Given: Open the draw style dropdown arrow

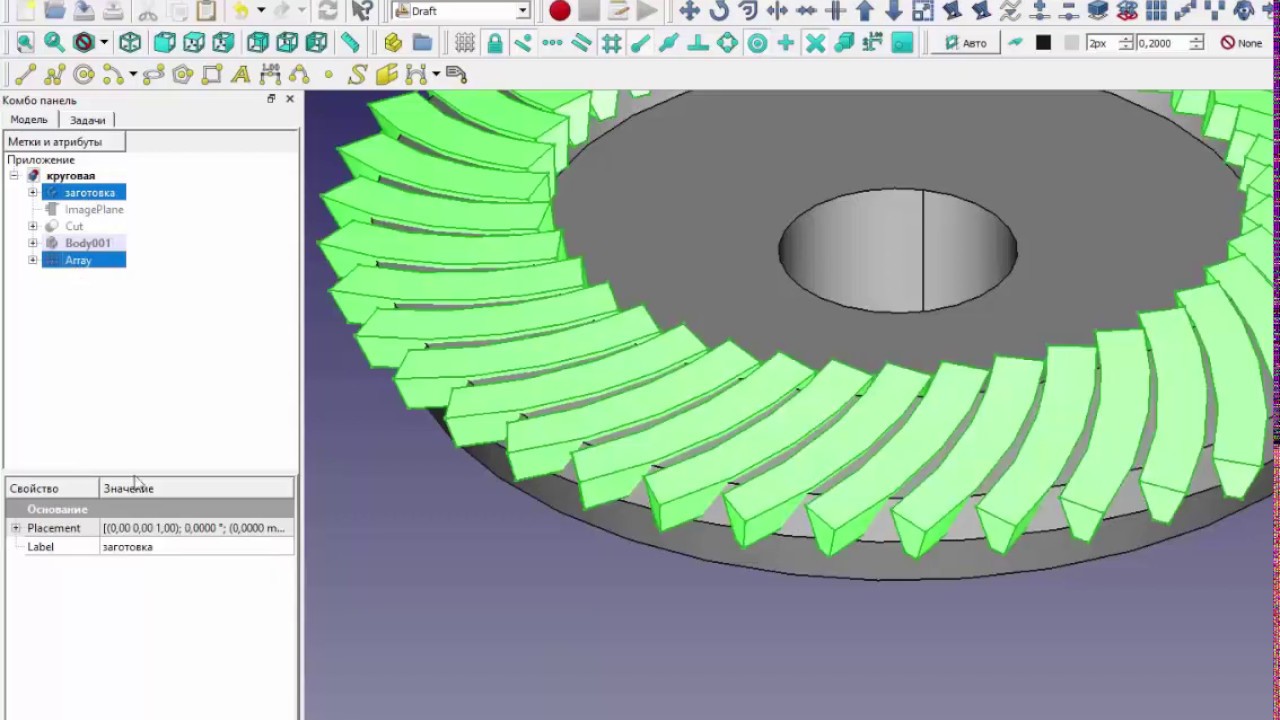Looking at the screenshot, I should pos(103,43).
